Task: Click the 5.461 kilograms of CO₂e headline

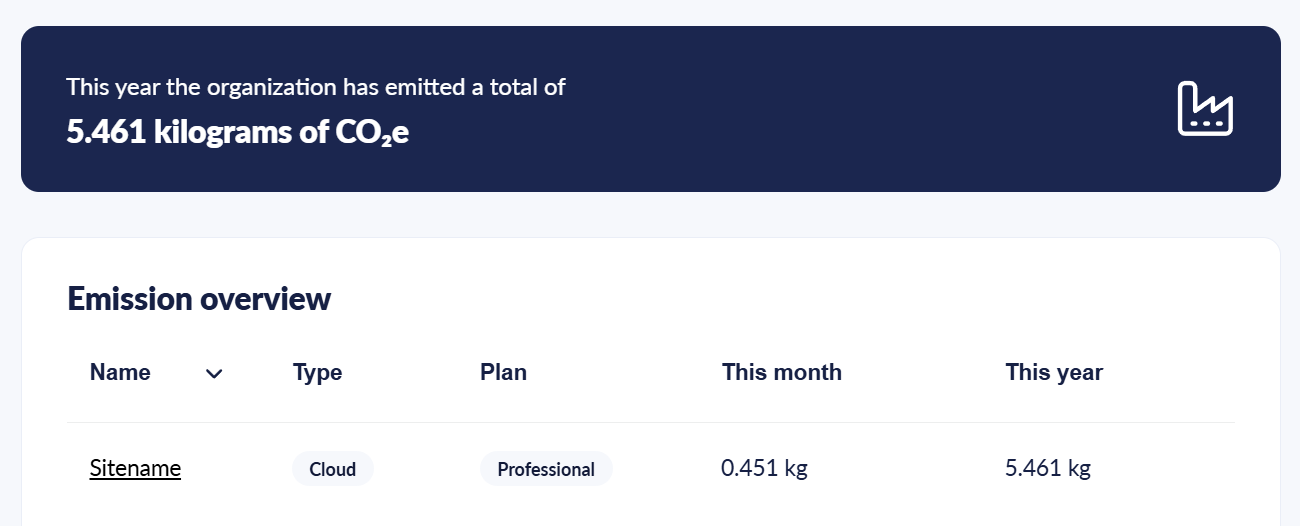Action: coord(237,132)
